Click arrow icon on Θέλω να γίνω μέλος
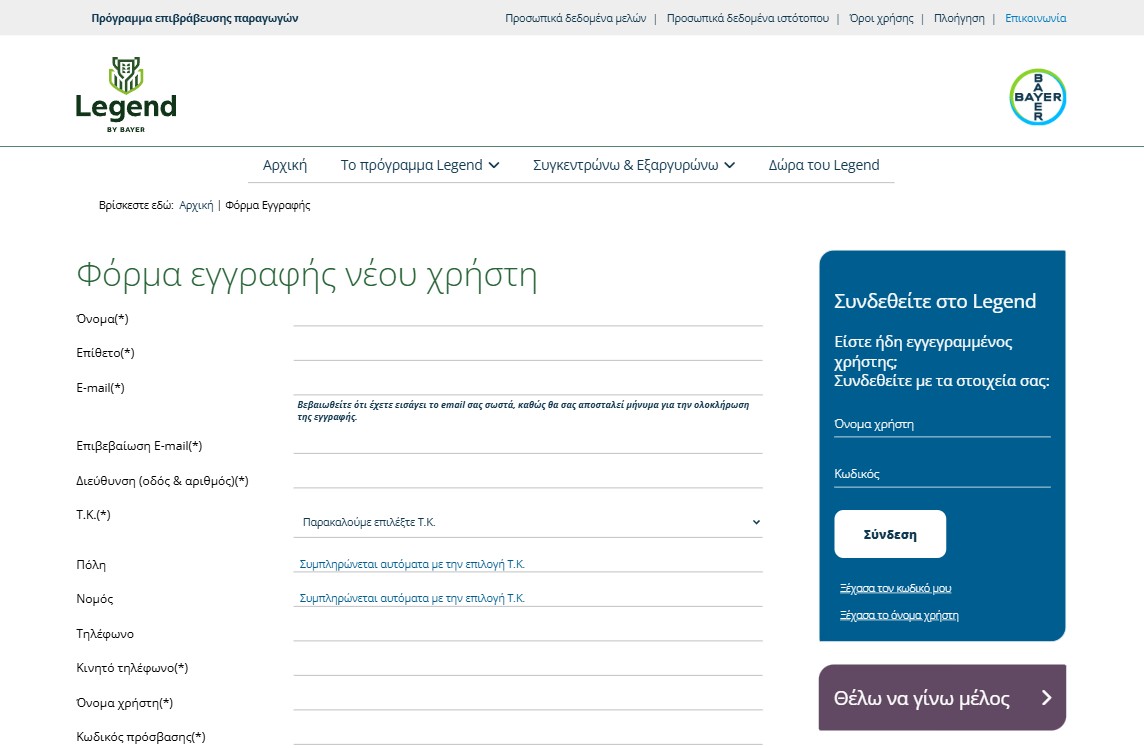 [x=1046, y=698]
